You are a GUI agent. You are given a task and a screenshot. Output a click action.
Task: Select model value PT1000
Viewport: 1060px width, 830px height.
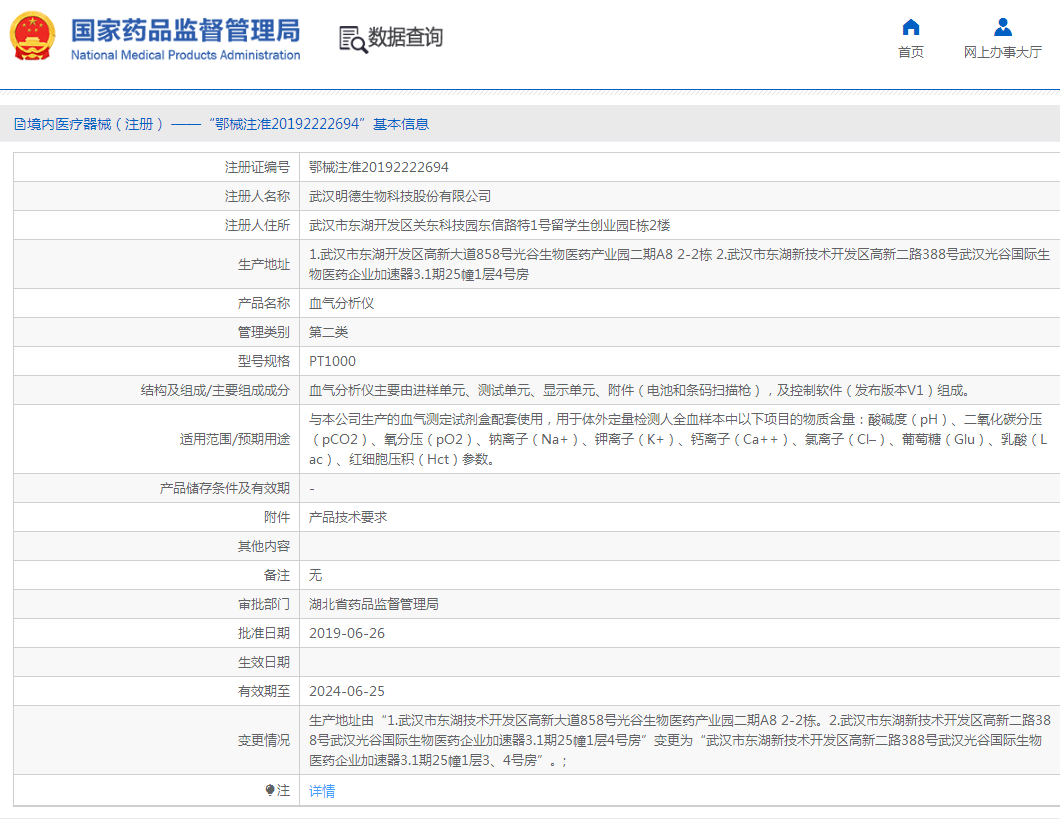coord(332,362)
